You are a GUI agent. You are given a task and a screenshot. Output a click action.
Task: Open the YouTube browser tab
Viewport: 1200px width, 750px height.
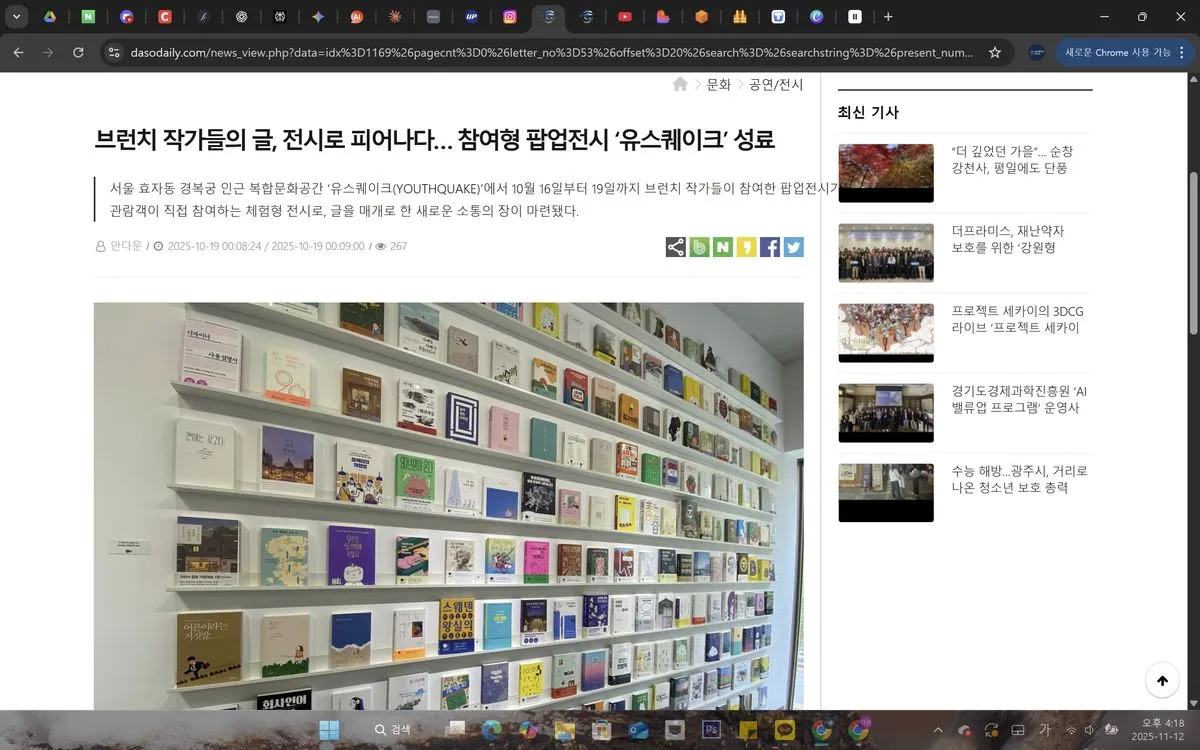[x=624, y=17]
